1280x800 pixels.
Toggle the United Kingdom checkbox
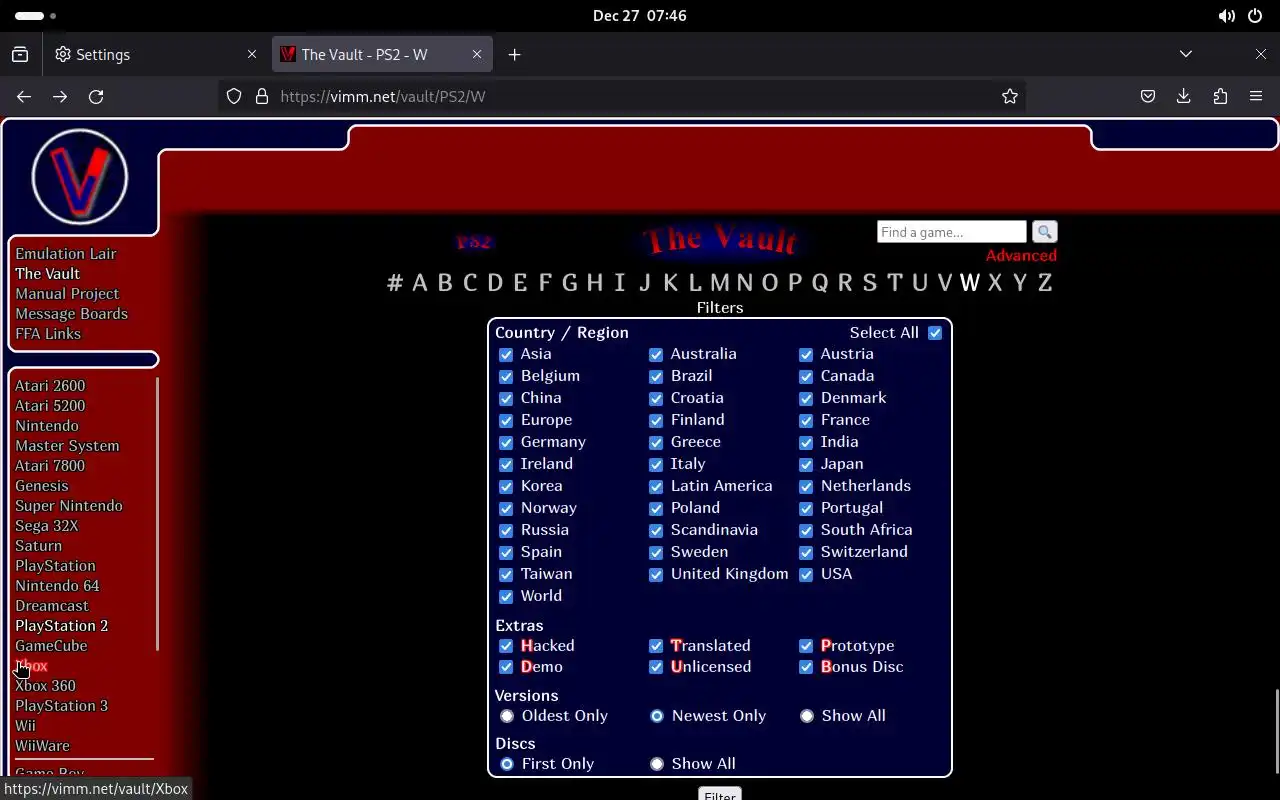(x=656, y=574)
